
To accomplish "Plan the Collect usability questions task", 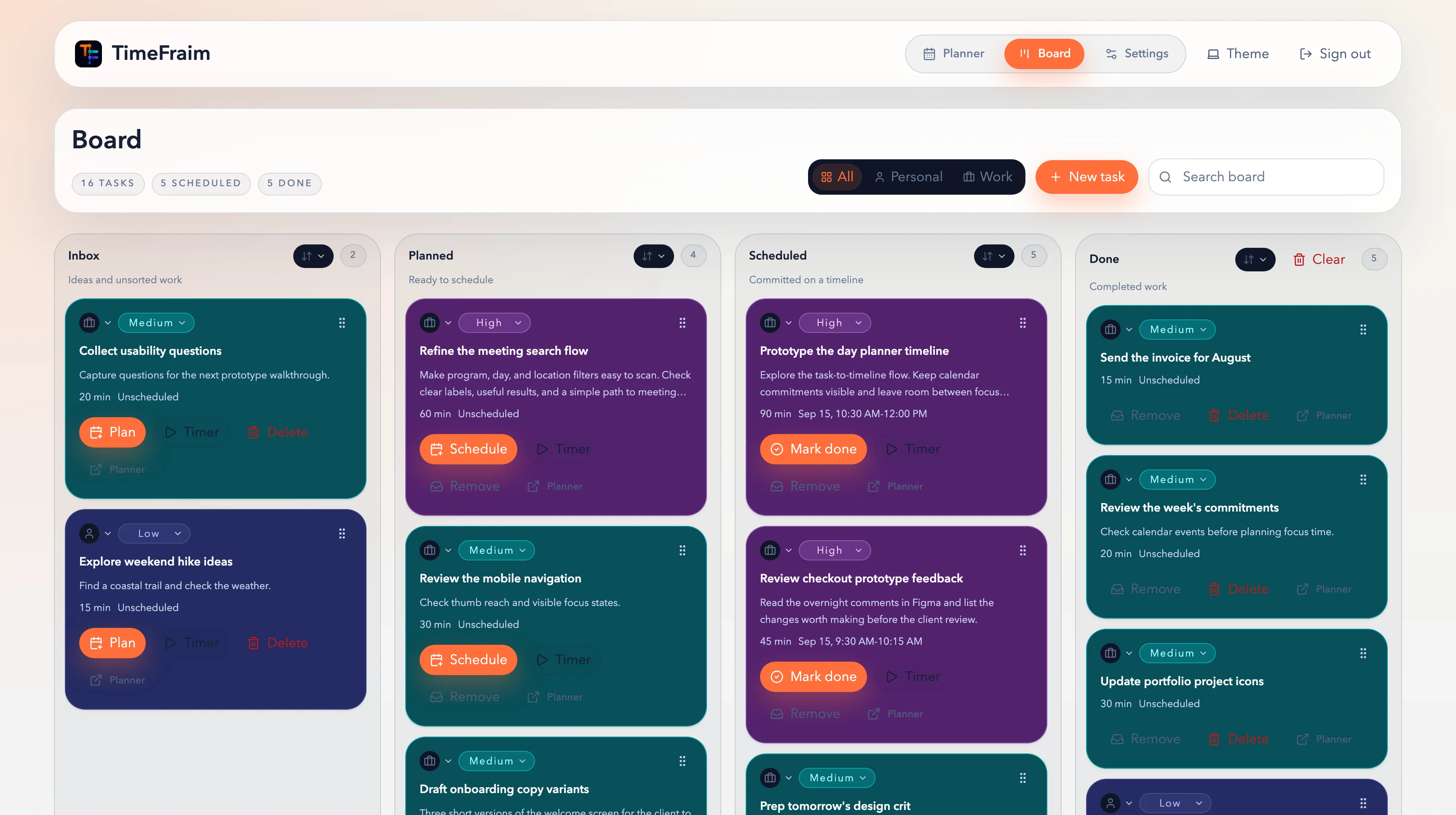I will pyautogui.click(x=112, y=432).
